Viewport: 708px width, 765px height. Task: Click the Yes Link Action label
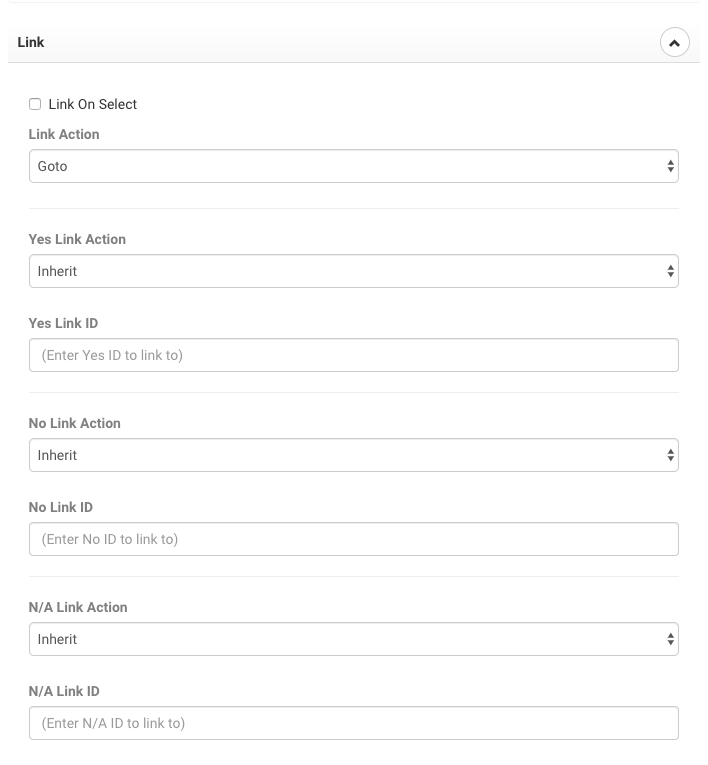coord(77,239)
